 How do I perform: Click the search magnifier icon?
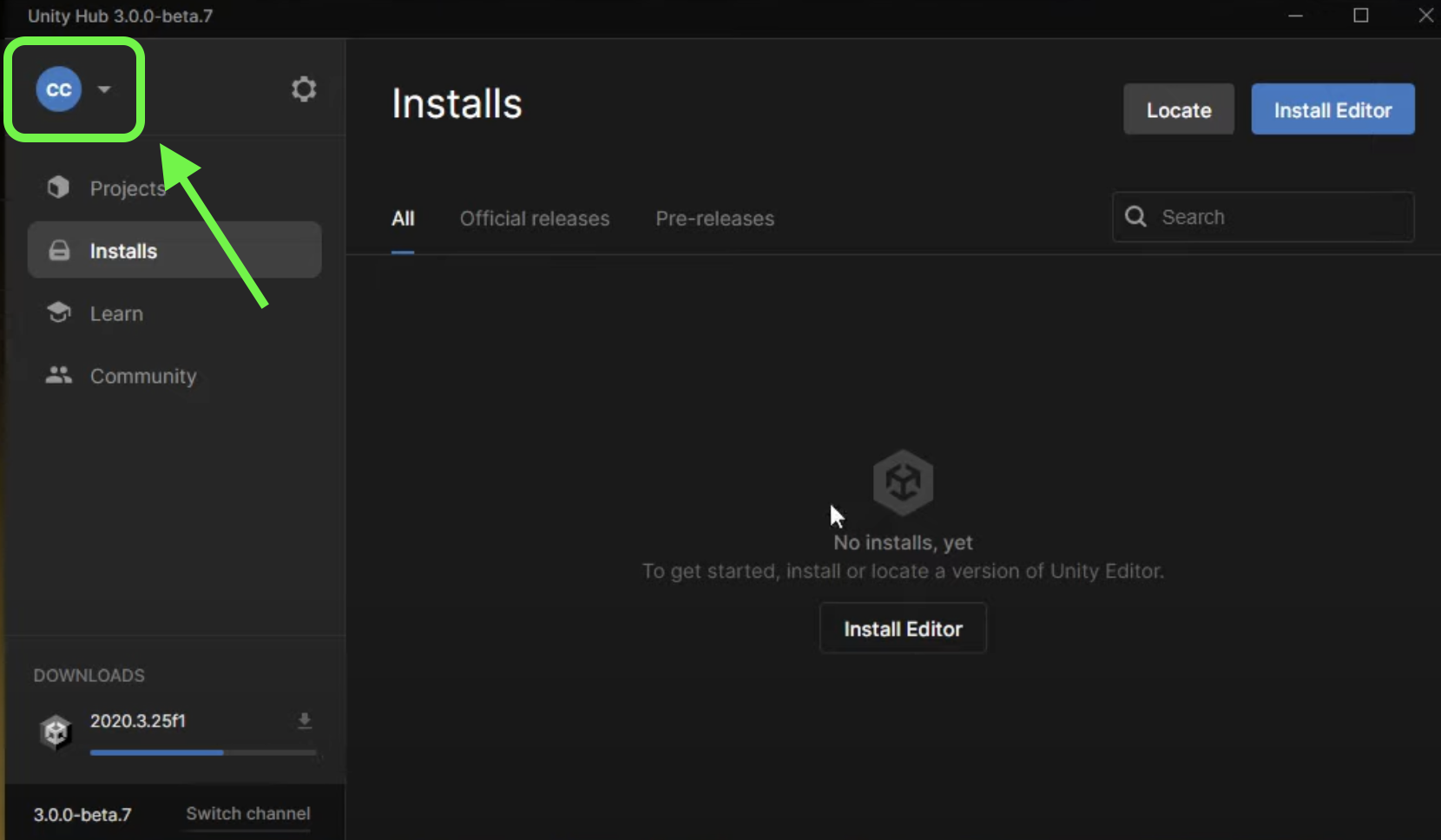pos(1135,216)
